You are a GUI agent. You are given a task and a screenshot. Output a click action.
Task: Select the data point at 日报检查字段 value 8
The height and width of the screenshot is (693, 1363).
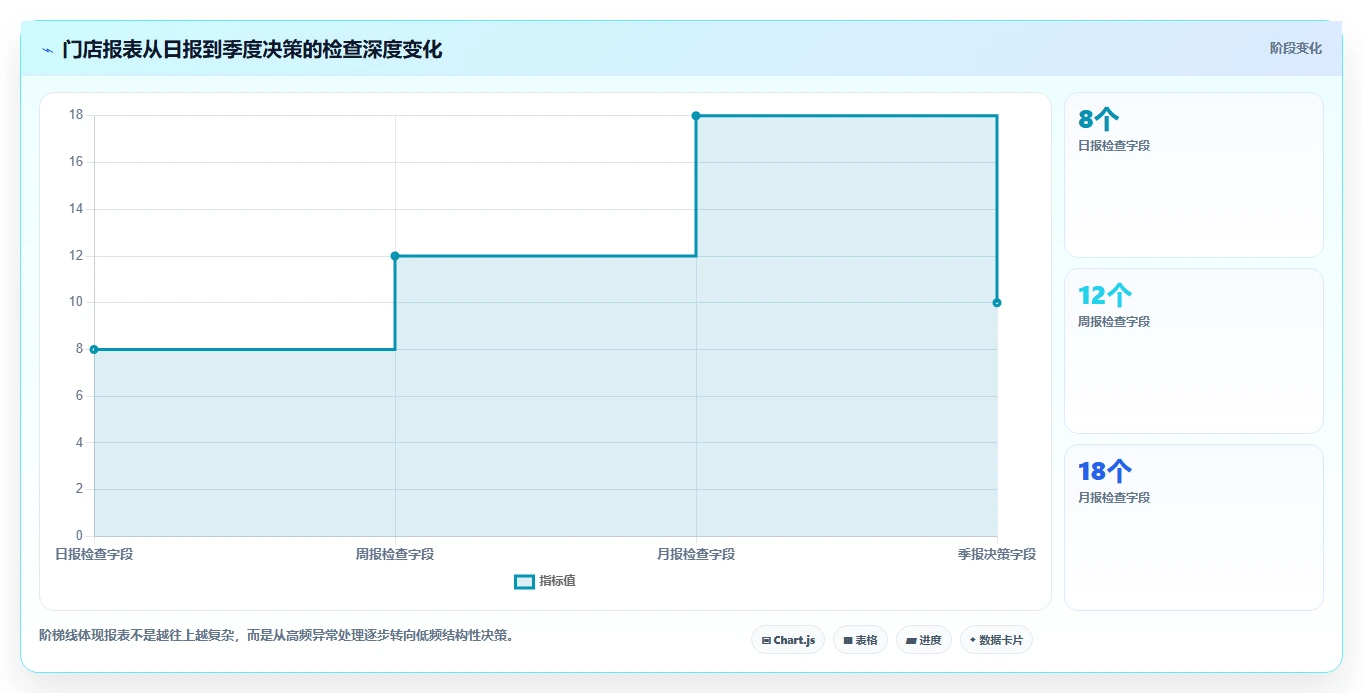(94, 349)
